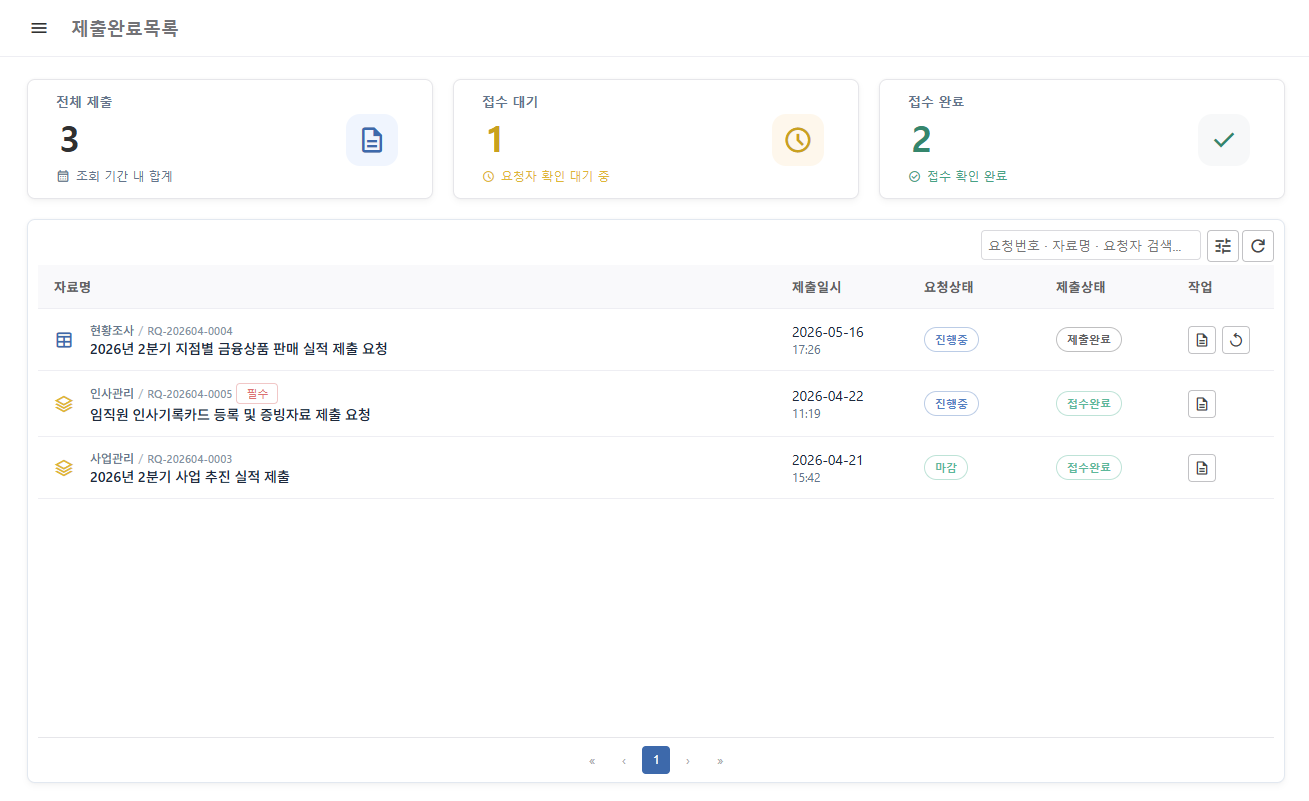Click the 작업 column header
1309x801 pixels.
click(x=1200, y=287)
